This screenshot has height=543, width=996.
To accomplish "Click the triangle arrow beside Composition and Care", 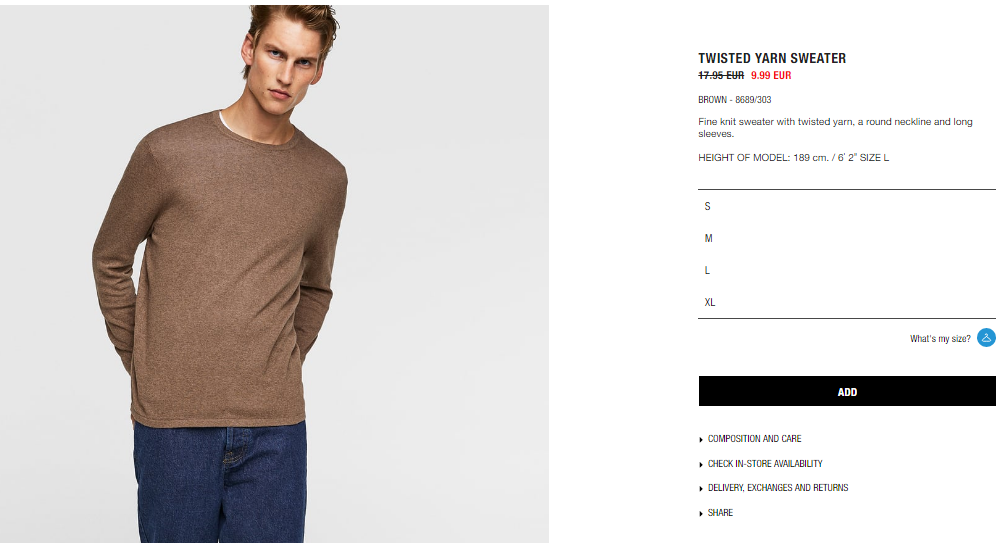I will click(701, 439).
